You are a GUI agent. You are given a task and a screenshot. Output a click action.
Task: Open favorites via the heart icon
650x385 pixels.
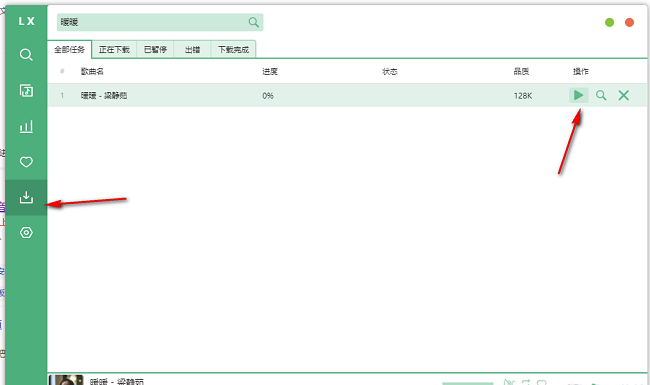[x=26, y=162]
